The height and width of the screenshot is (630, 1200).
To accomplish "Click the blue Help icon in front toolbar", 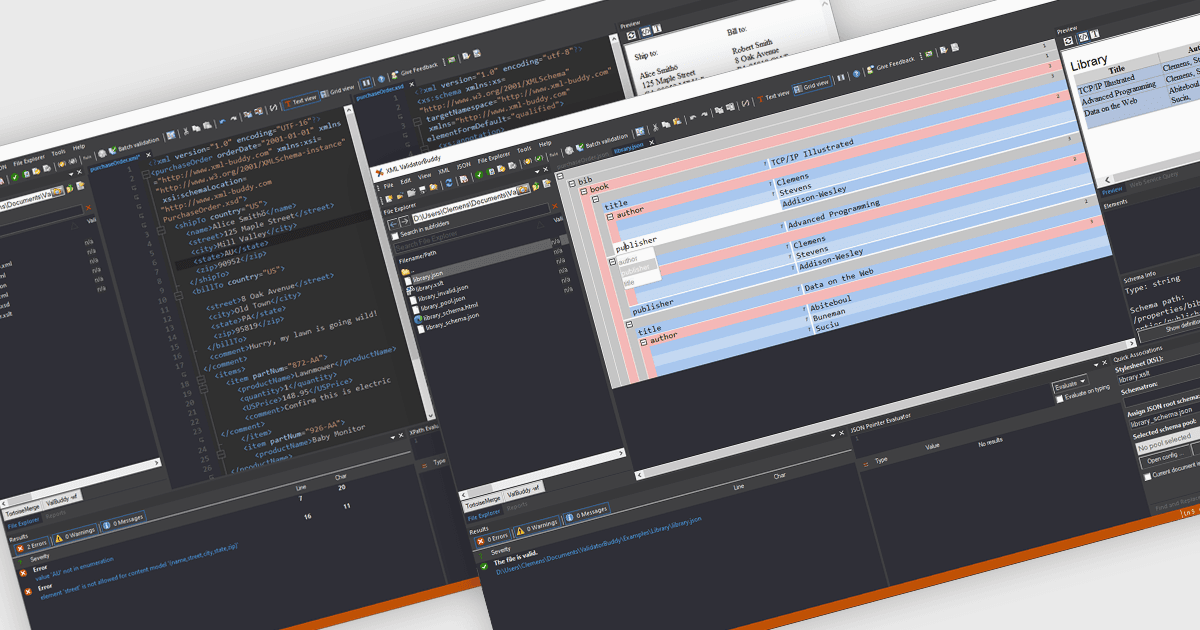I will (856, 74).
